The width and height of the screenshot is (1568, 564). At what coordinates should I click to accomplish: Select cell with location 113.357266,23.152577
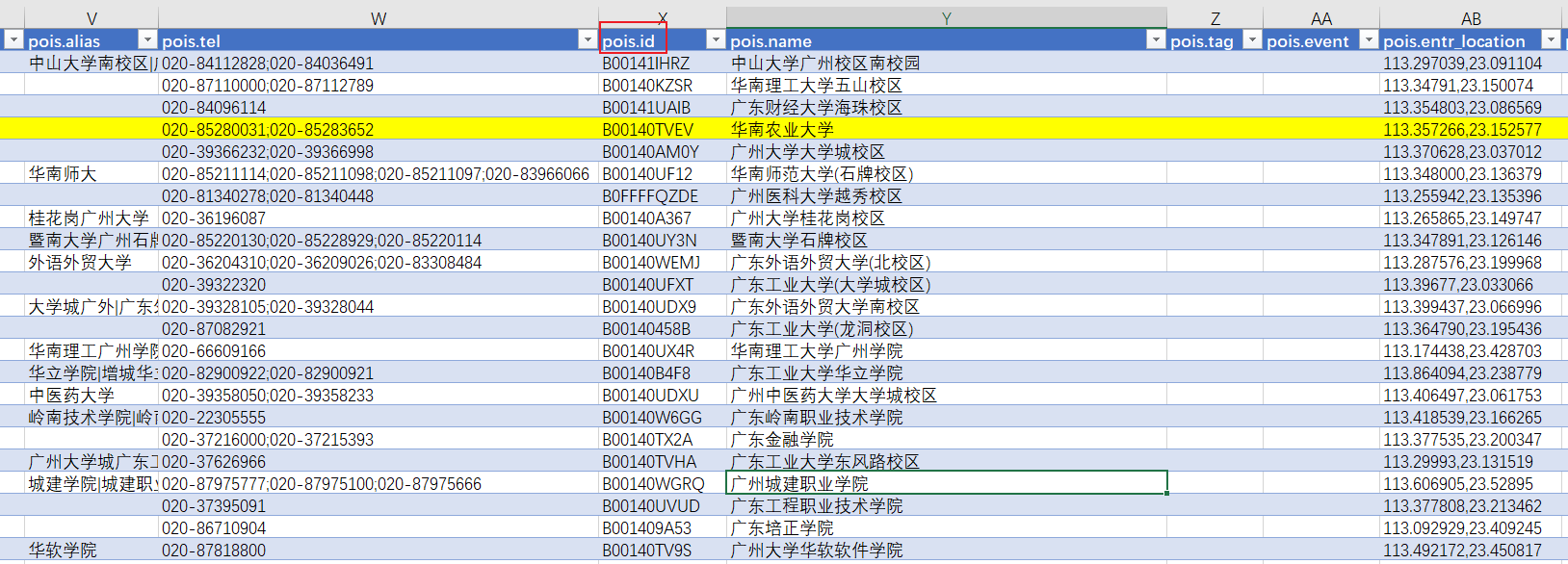pos(1471,129)
